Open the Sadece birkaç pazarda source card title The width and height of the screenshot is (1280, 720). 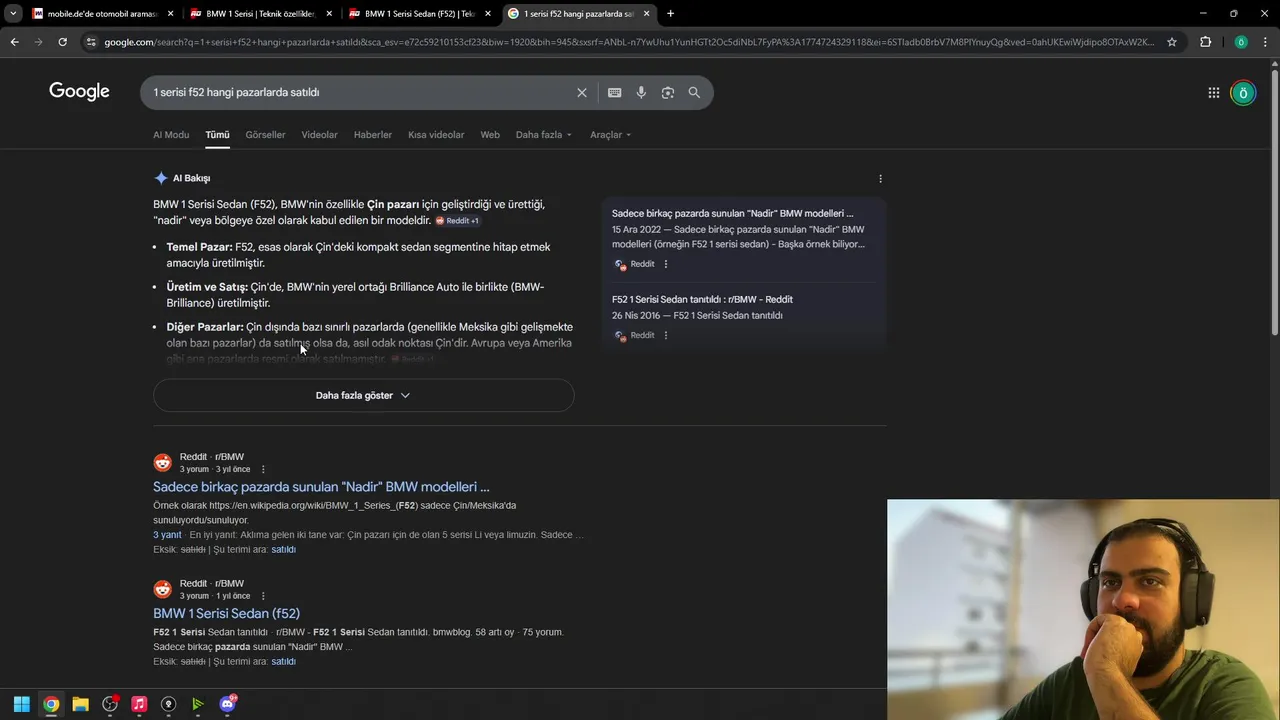(x=732, y=213)
